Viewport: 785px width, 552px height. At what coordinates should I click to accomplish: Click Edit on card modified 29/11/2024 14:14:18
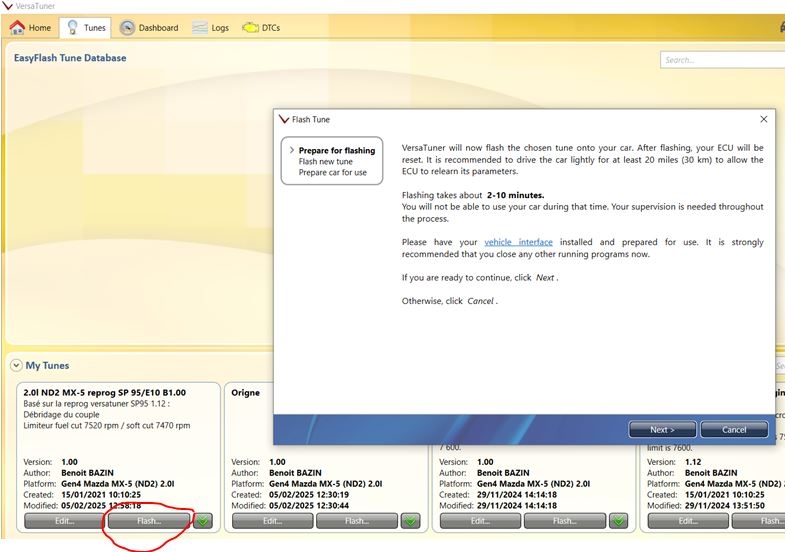[x=480, y=521]
